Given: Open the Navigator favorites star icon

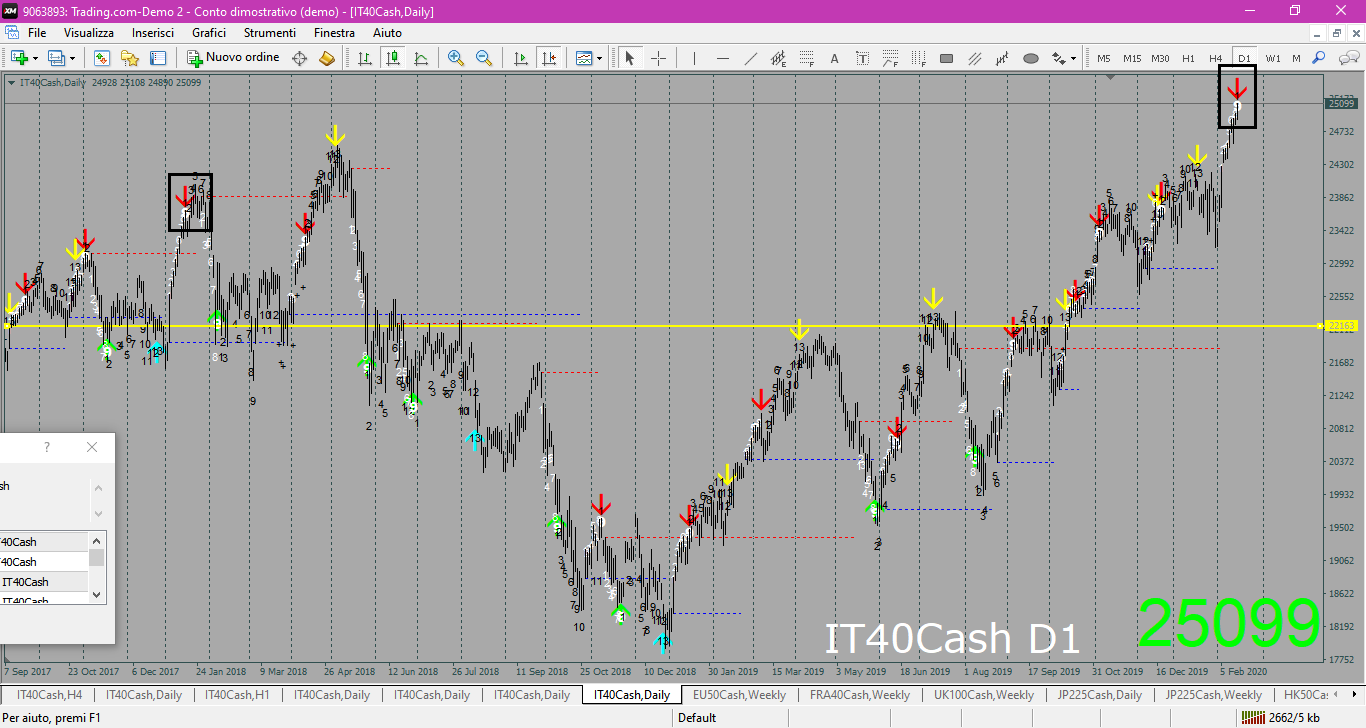Looking at the screenshot, I should [x=130, y=58].
